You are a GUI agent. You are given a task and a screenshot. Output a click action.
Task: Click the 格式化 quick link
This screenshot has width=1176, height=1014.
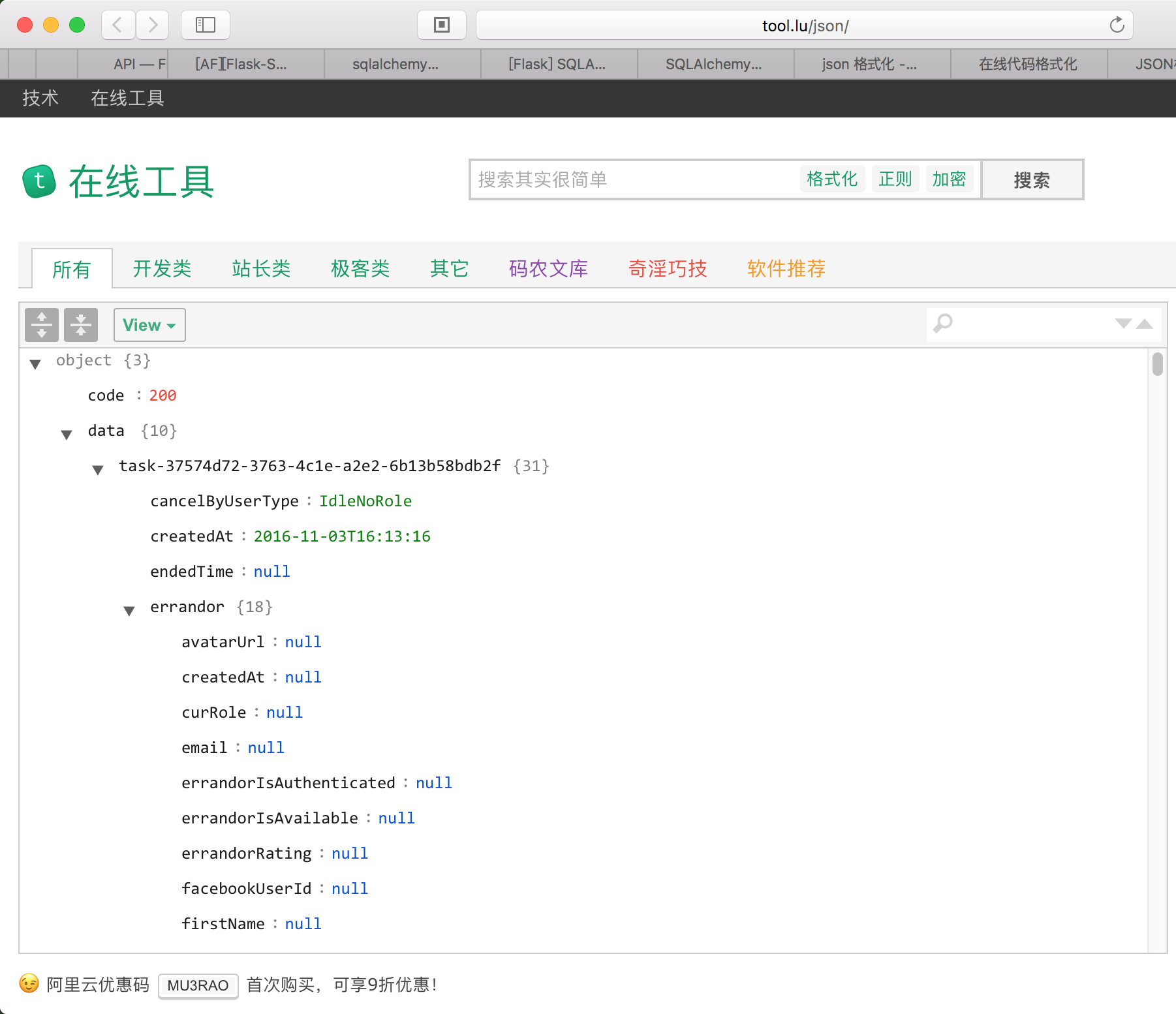tap(832, 179)
